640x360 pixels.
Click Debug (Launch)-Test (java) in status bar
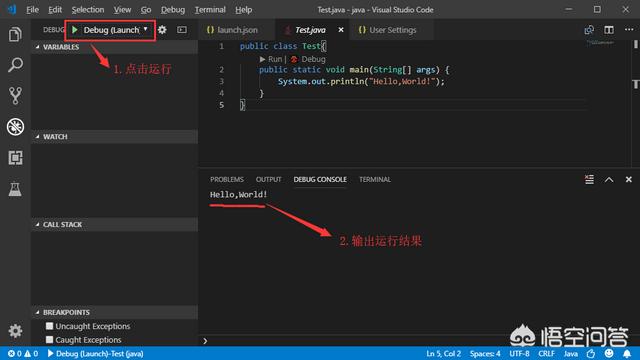click(96, 353)
